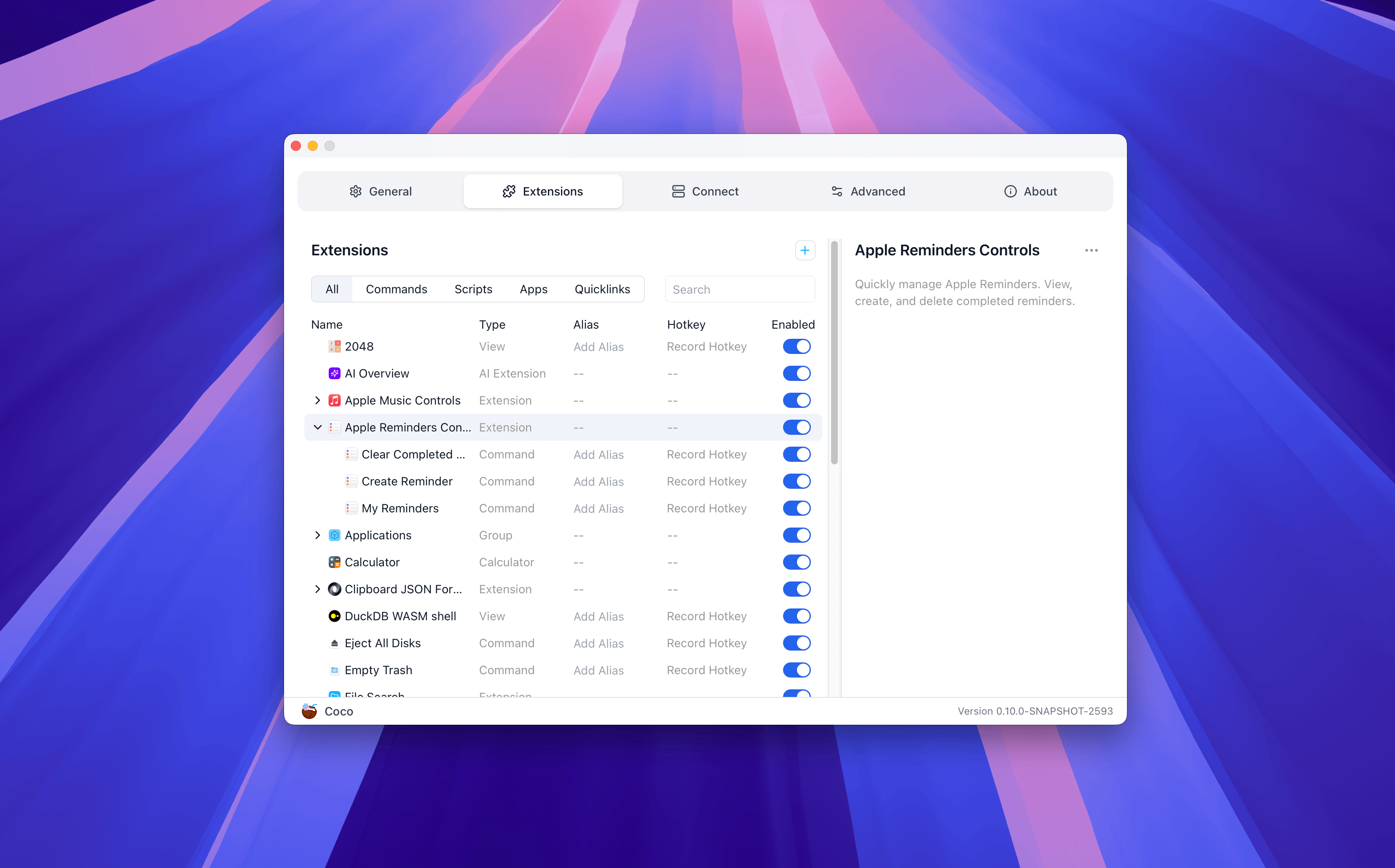
Task: Click the AI Overview purple icon
Action: click(334, 373)
